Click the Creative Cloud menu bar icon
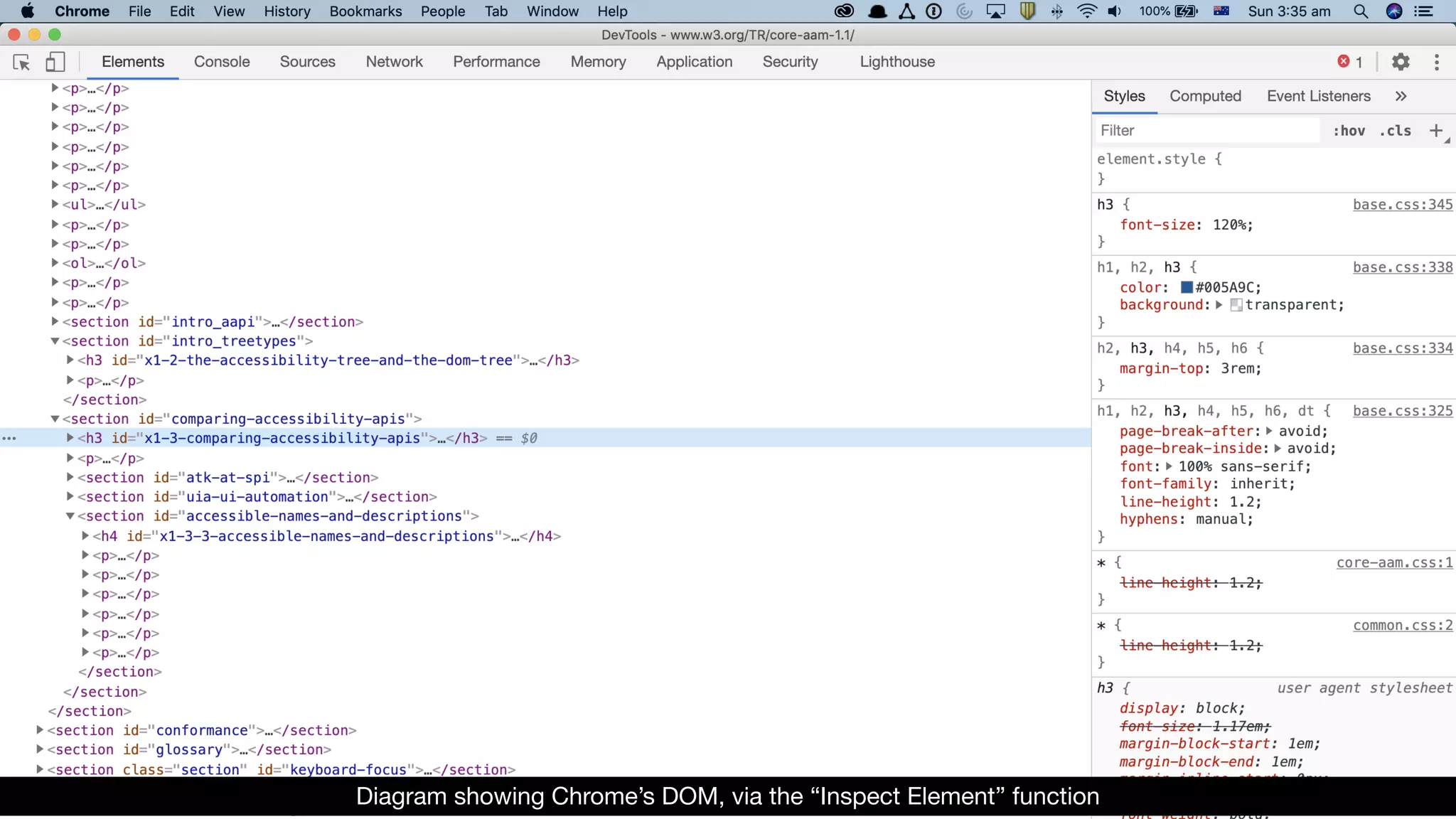This screenshot has width=1456, height=819. click(844, 11)
